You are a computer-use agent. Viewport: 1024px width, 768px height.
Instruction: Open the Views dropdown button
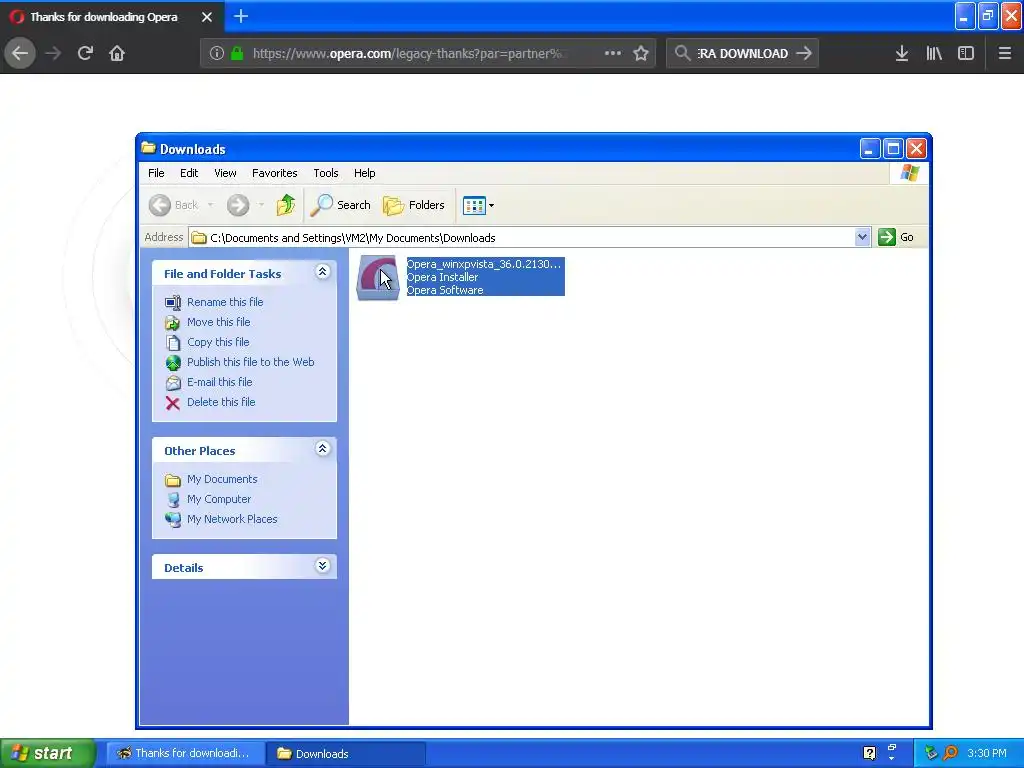[x=479, y=205]
